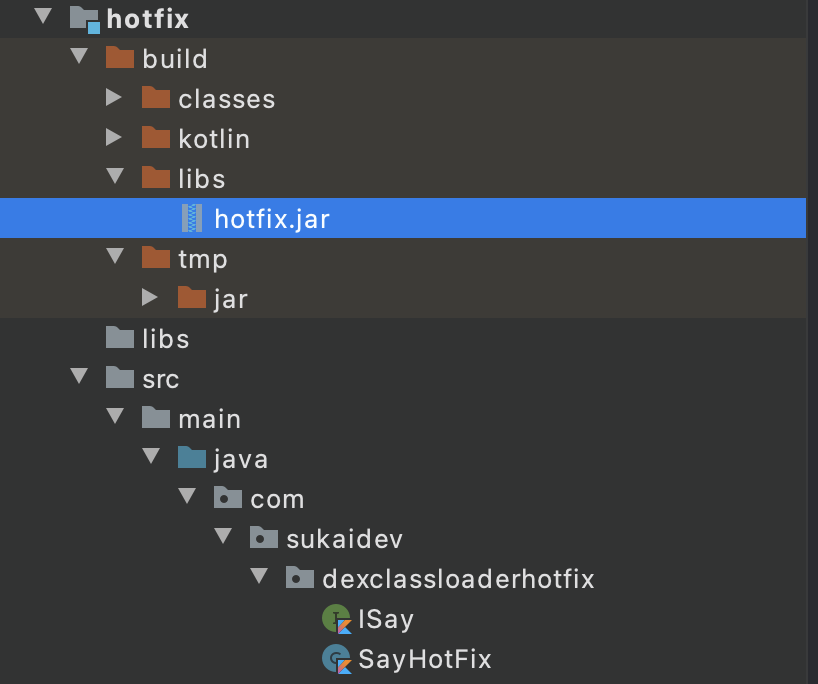The width and height of the screenshot is (818, 684).
Task: Click the hotfix module folder icon
Action: point(84,19)
